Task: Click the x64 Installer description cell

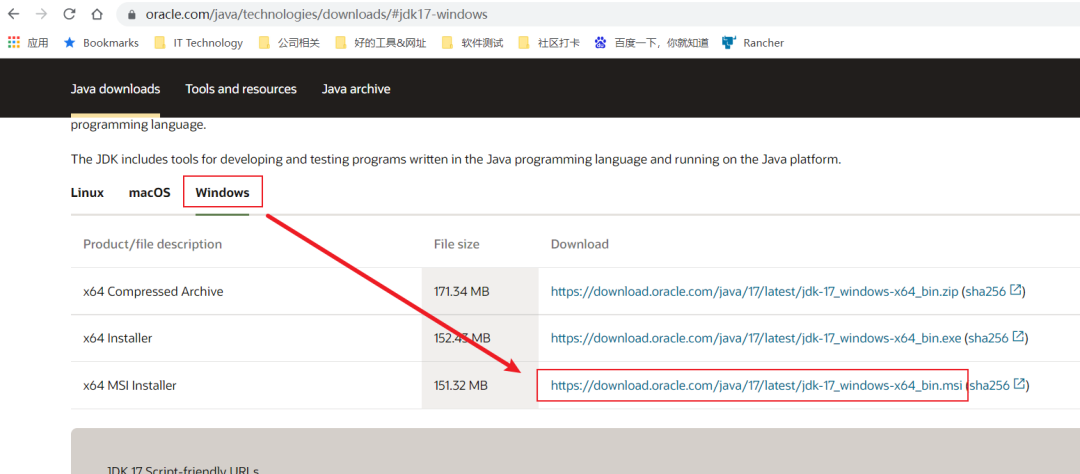Action: (118, 338)
